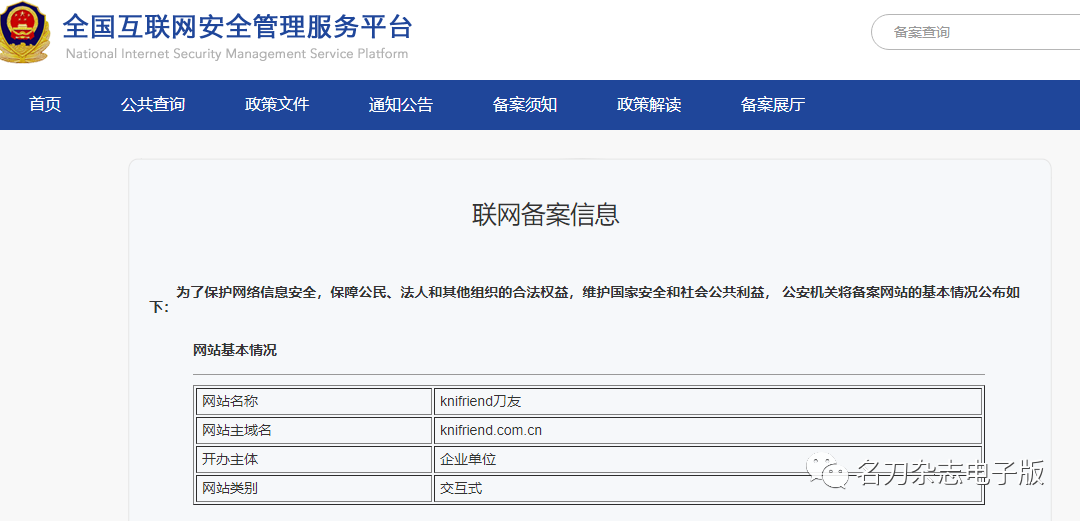
Task: Select the 网站名称 table cell
Action: 314,401
